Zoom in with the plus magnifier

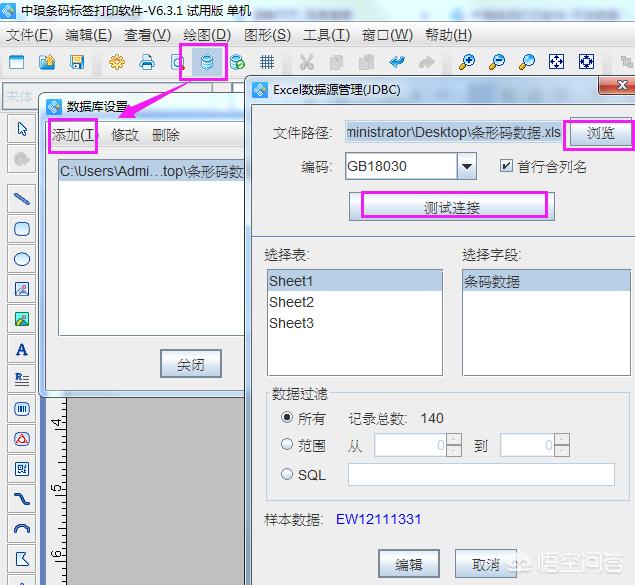(x=467, y=62)
